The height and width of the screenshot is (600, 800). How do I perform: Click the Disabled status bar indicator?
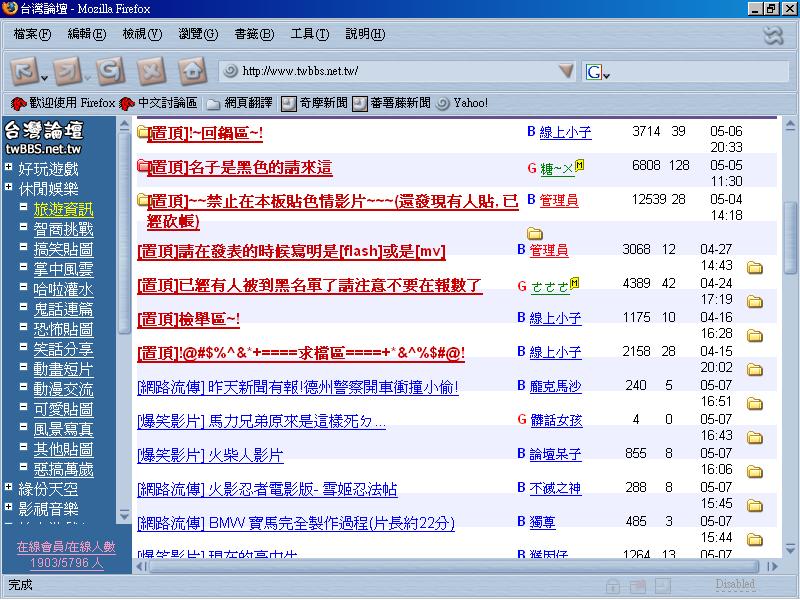[734, 584]
